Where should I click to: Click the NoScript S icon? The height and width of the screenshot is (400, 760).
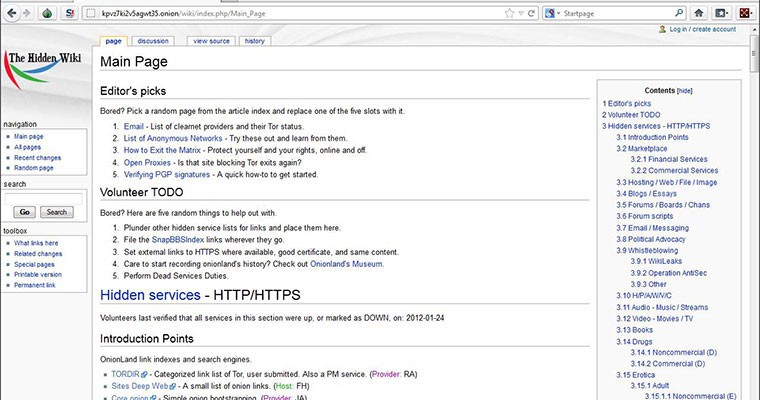[69, 13]
